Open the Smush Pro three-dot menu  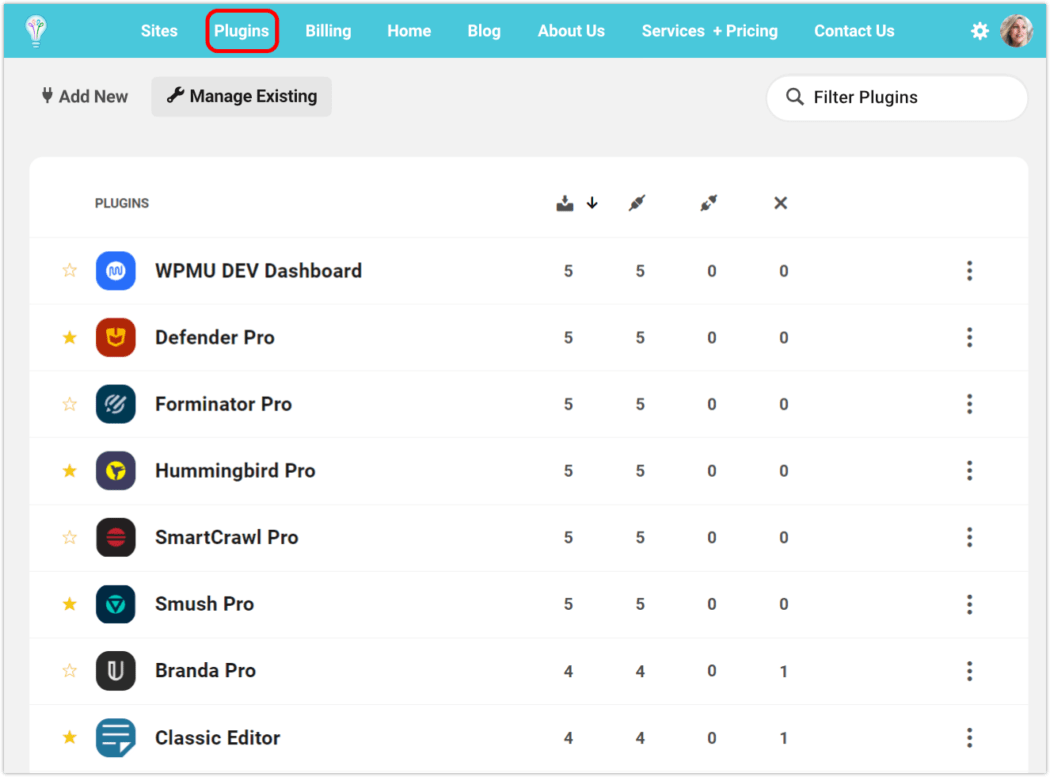tap(969, 604)
